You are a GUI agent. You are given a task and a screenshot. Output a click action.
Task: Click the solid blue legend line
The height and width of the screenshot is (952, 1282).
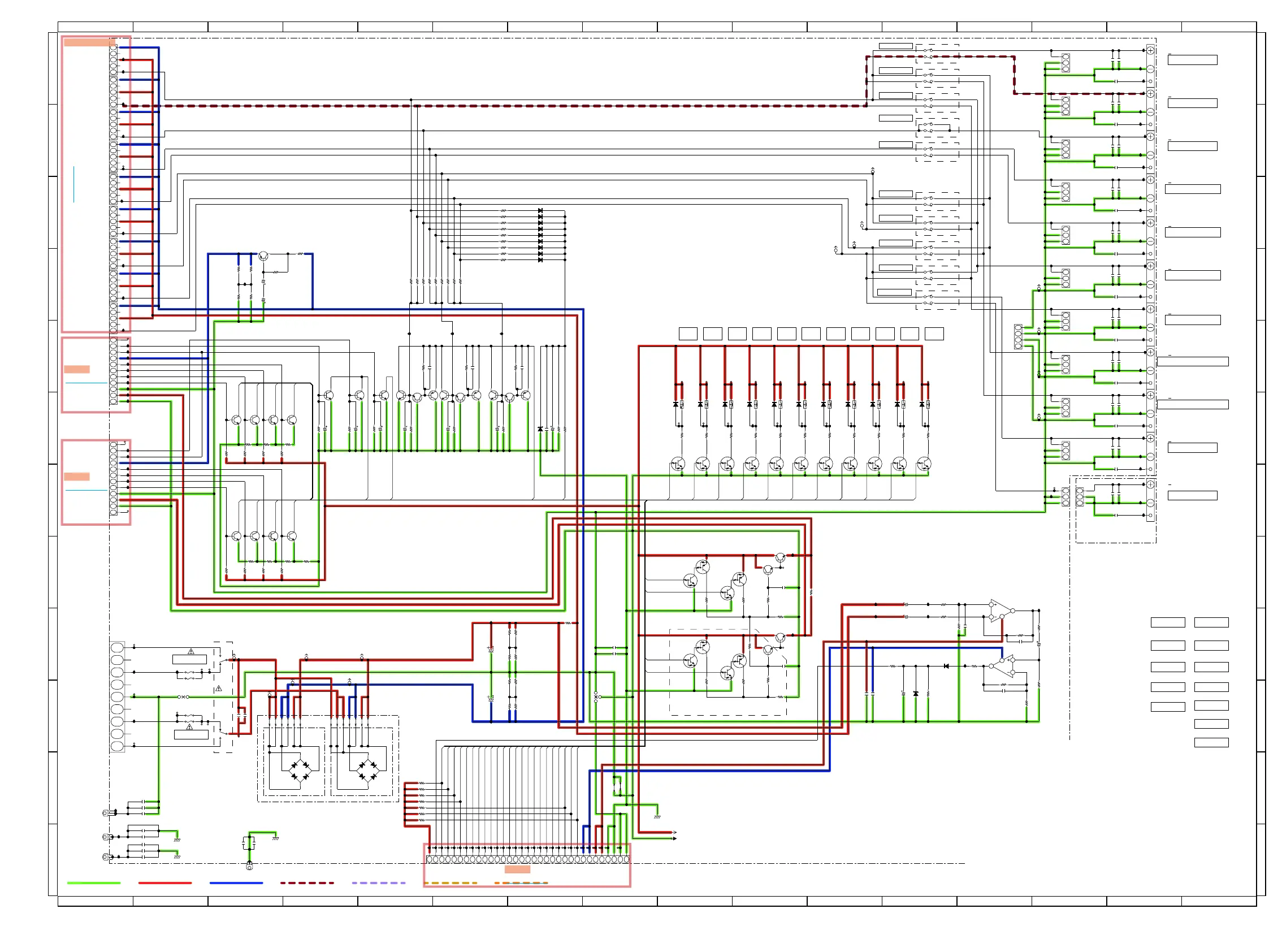point(236,884)
